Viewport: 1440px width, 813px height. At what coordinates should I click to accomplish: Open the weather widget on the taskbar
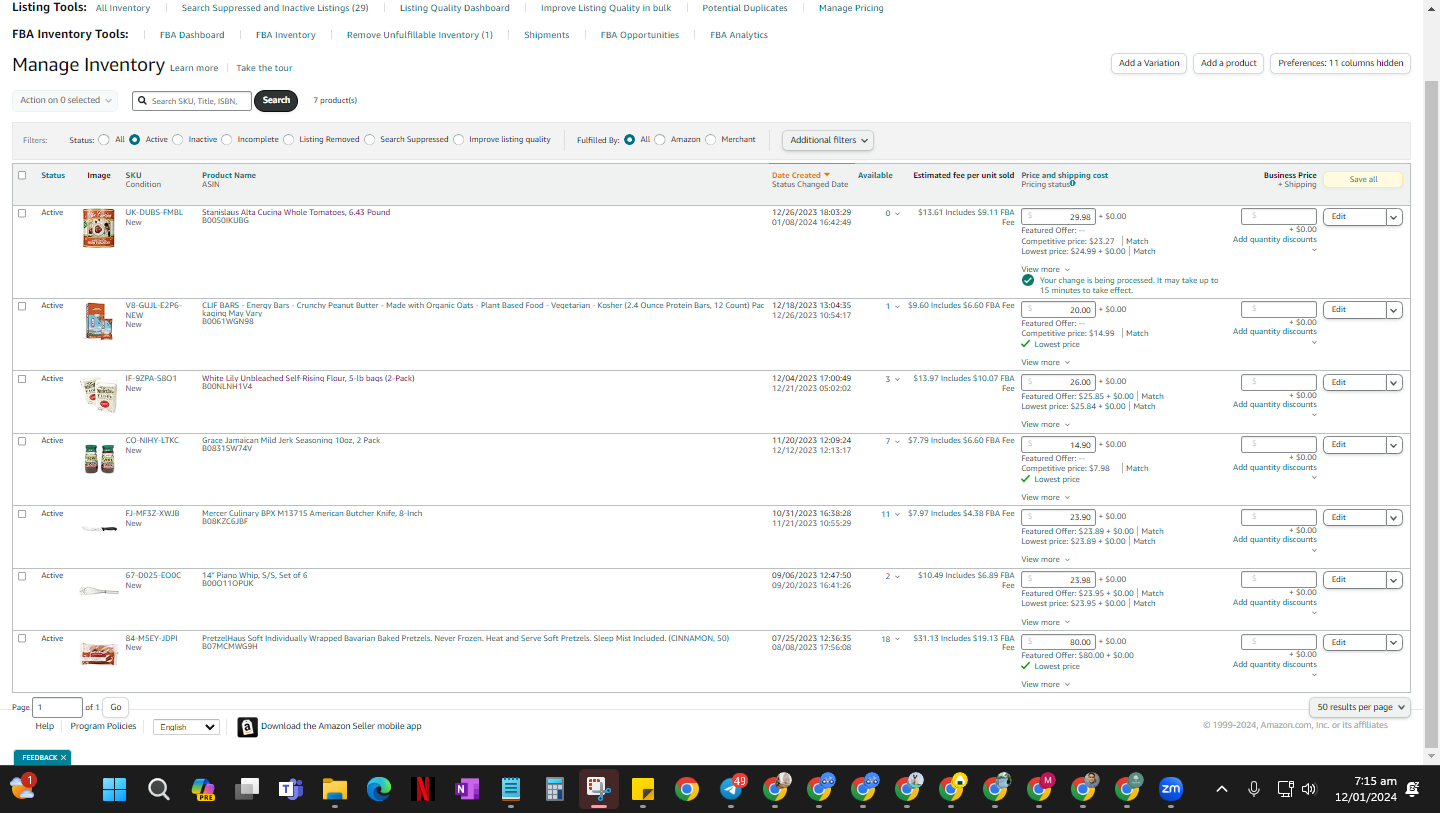pyautogui.click(x=22, y=788)
